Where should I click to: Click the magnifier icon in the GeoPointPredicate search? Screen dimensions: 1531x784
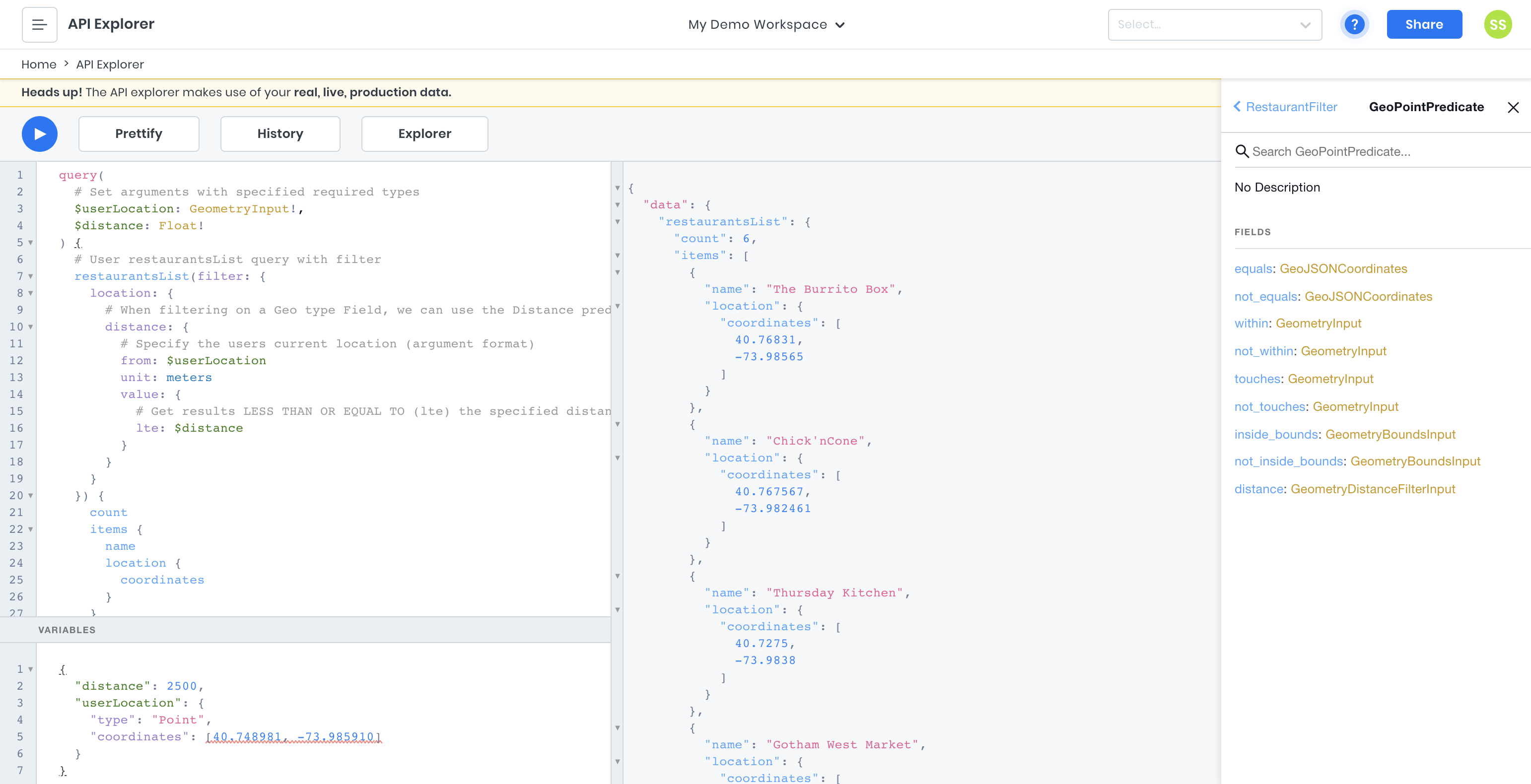point(1243,151)
